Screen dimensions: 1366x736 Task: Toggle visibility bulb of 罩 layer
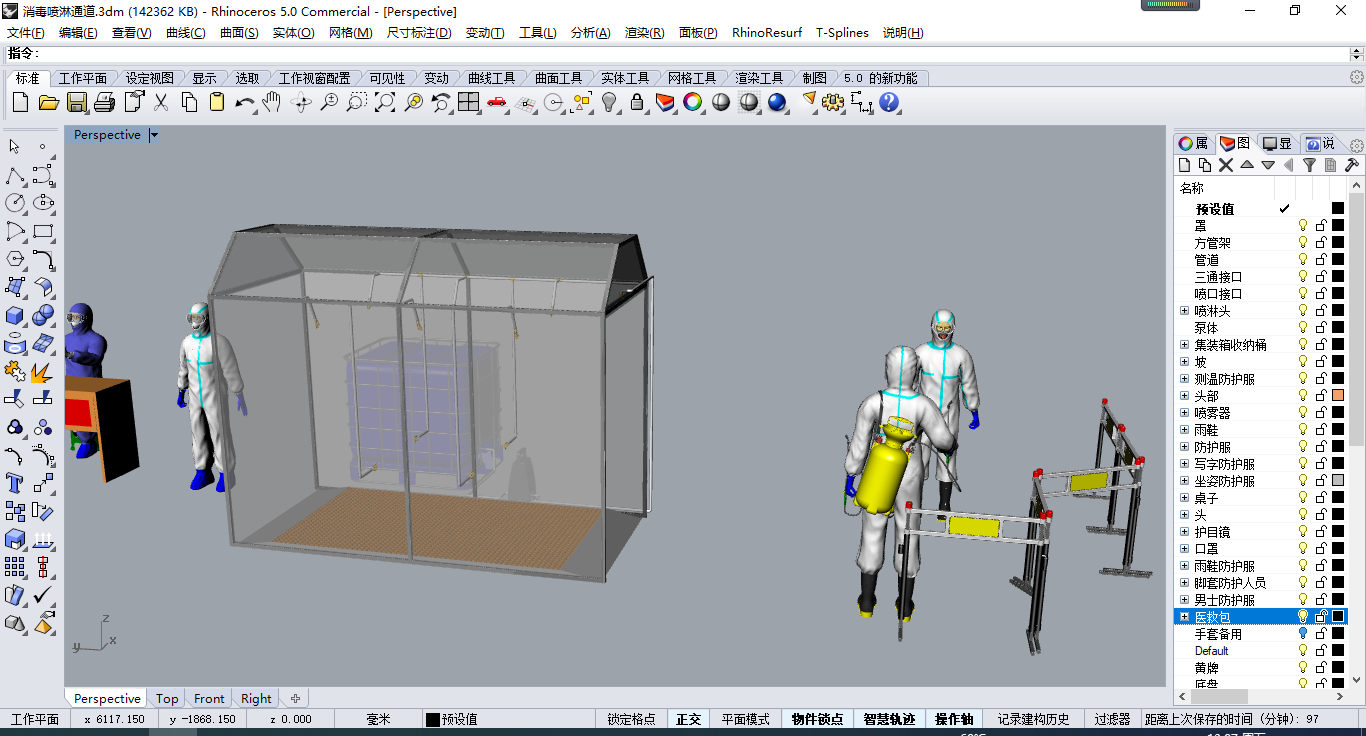[x=1303, y=226]
